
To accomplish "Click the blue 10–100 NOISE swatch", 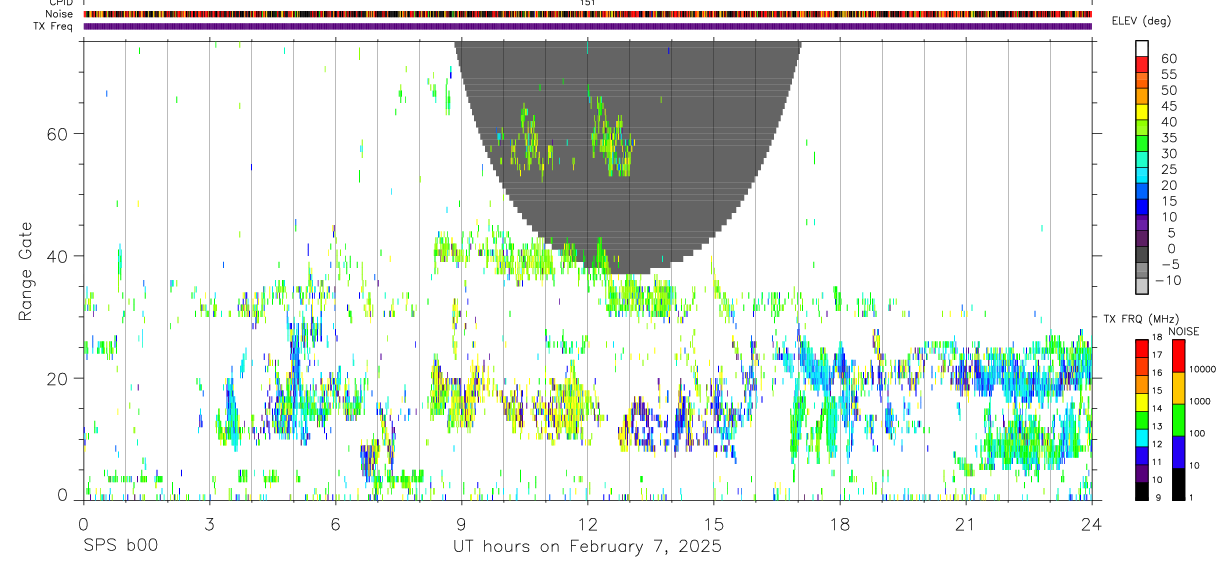I will coord(1178,452).
